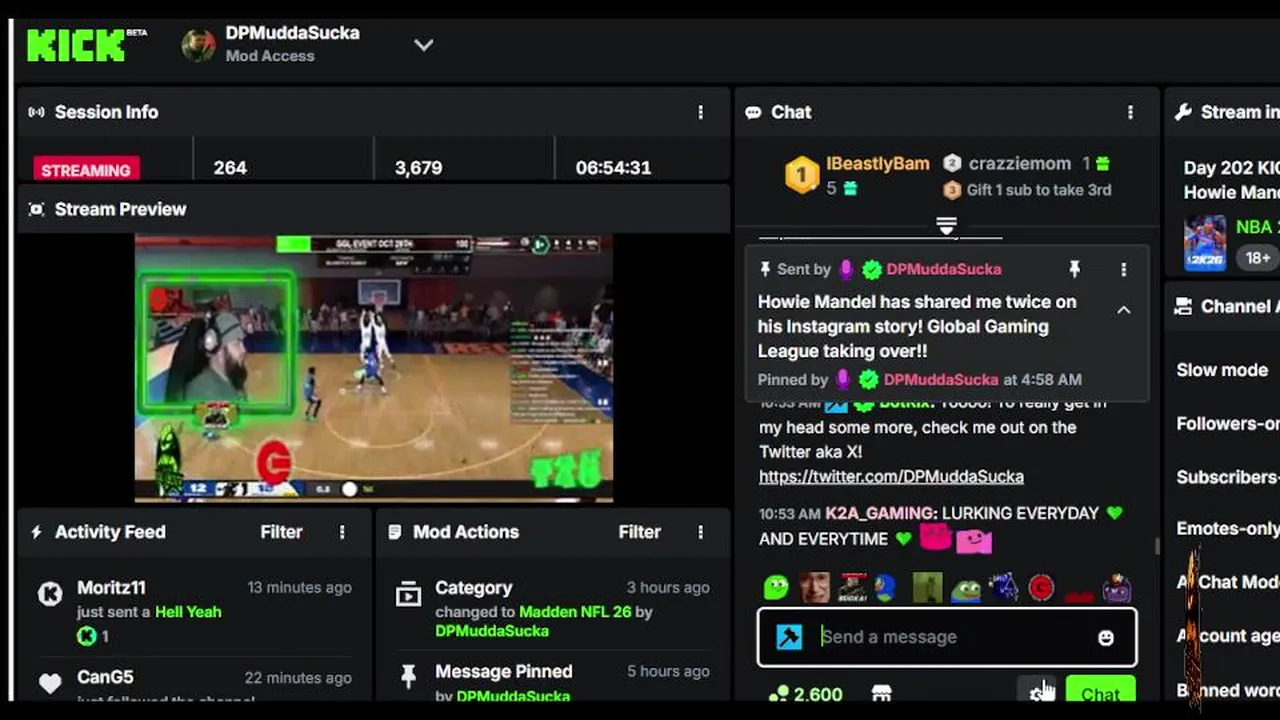Open the Activity Feed options menu
The image size is (1280, 720).
[342, 532]
